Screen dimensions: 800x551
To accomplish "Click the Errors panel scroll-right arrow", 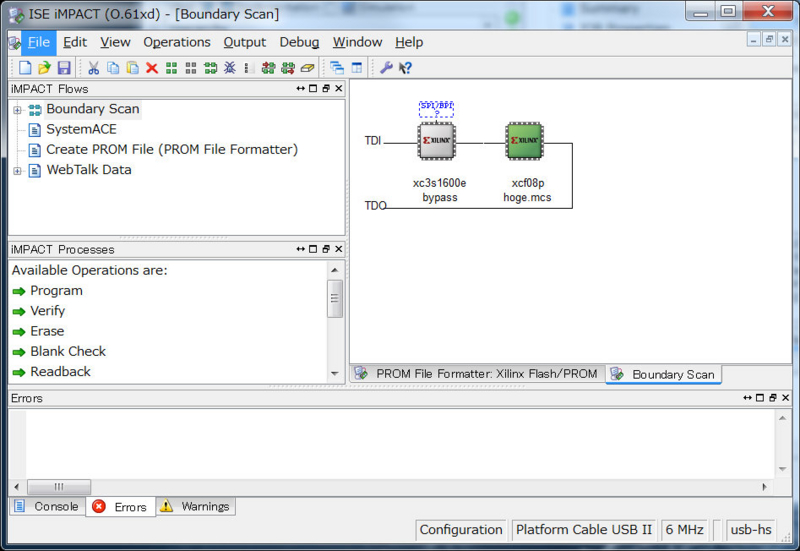I will tap(764, 487).
